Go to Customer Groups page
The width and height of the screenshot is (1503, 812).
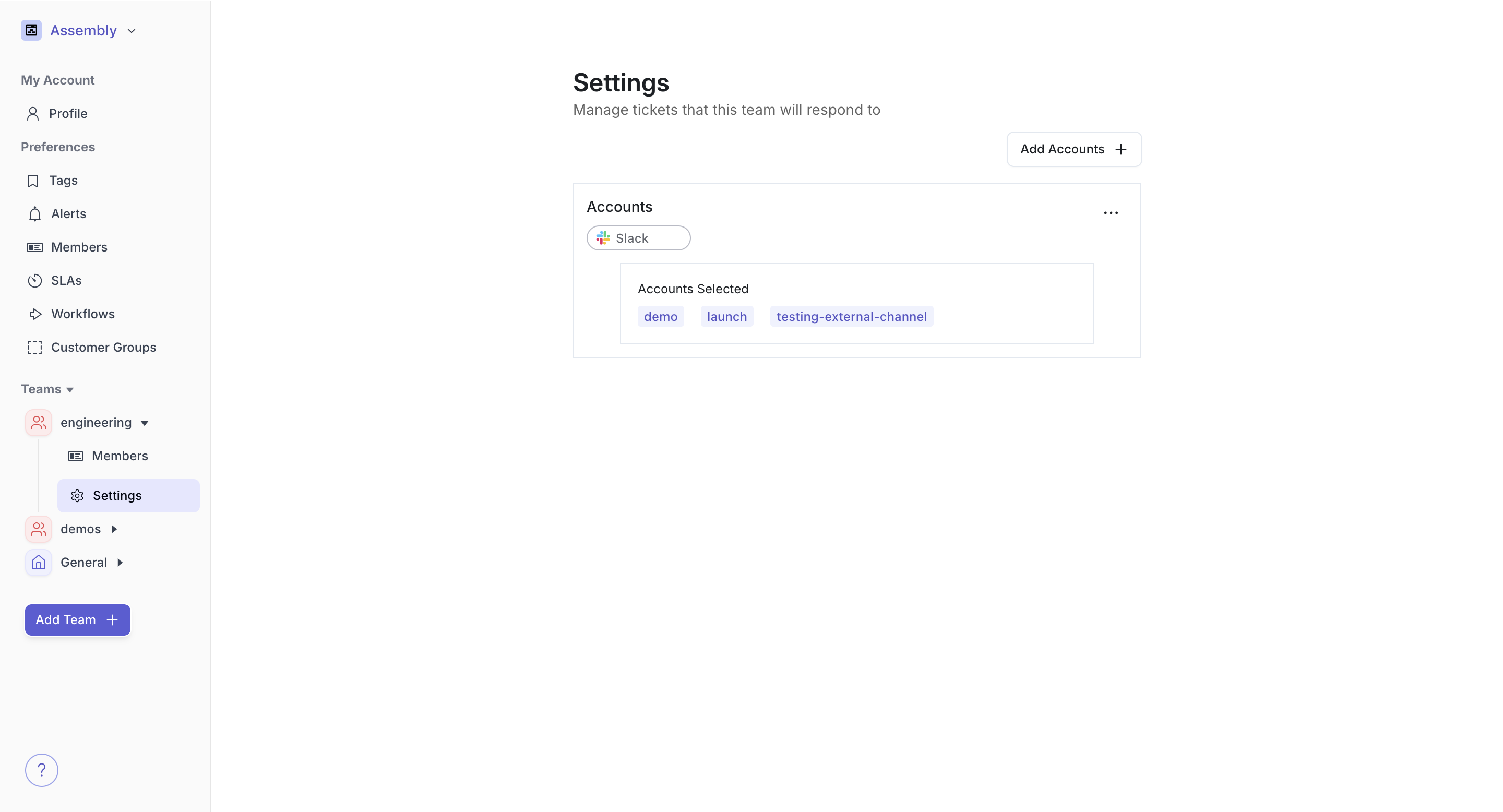[x=103, y=347]
